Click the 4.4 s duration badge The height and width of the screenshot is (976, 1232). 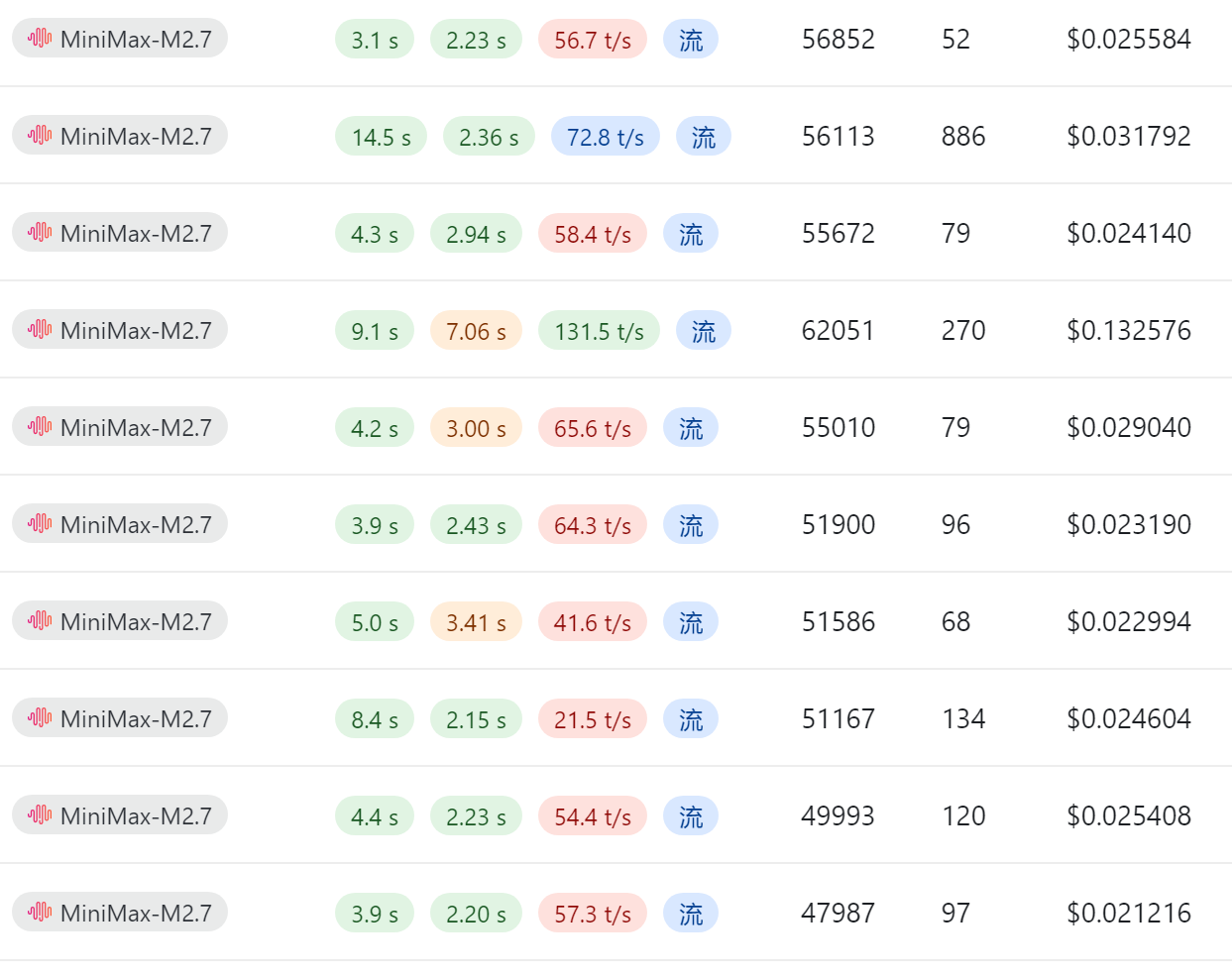[x=375, y=816]
